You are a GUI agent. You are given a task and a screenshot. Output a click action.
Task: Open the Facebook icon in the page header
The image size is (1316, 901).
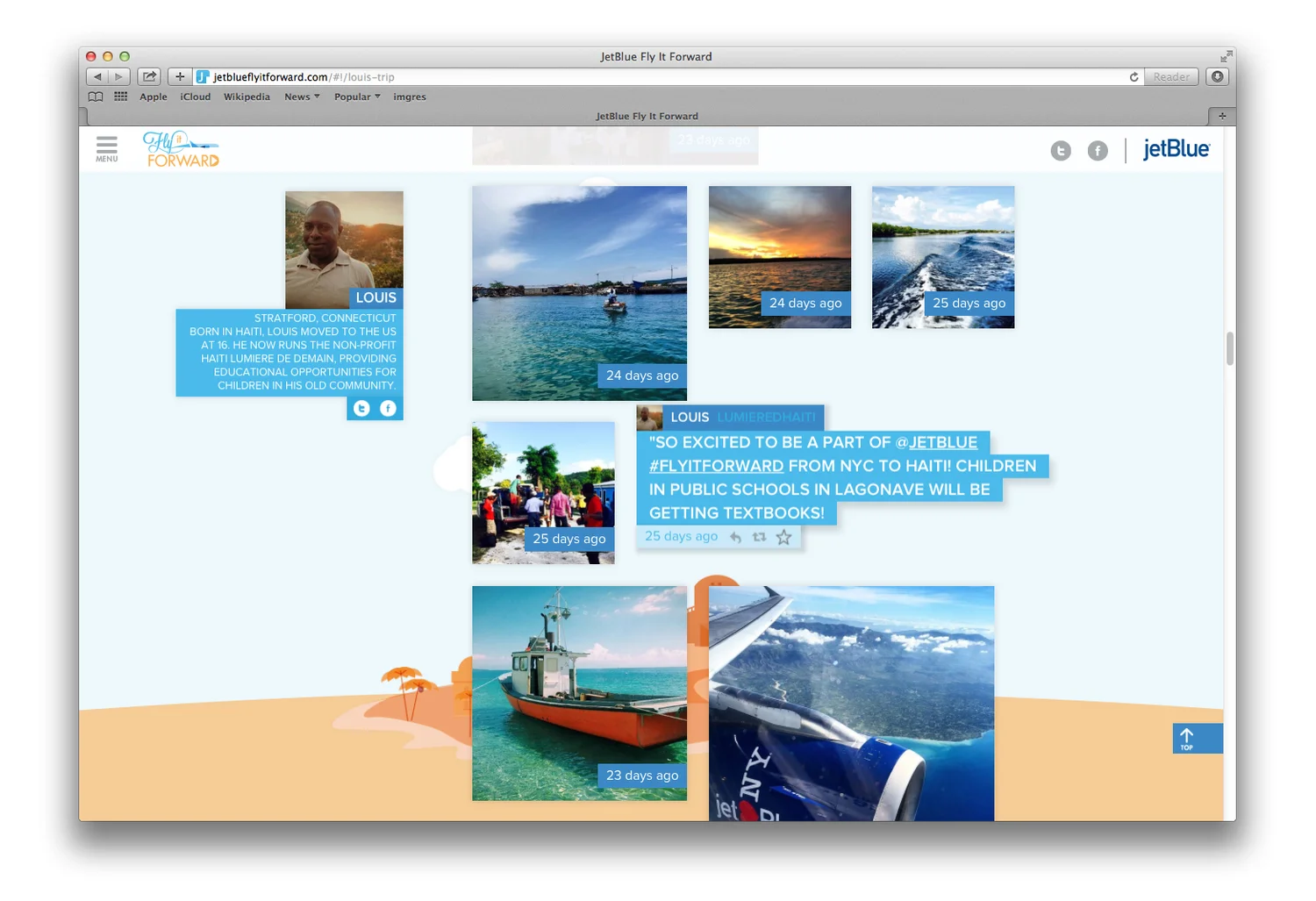(x=1098, y=151)
